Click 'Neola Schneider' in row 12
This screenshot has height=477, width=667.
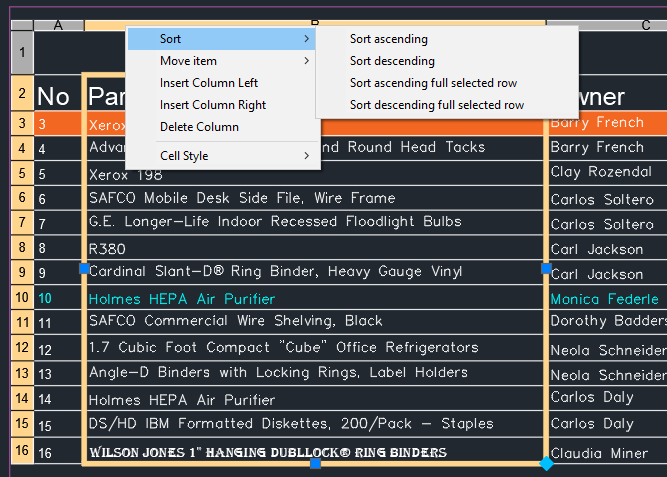click(x=609, y=350)
